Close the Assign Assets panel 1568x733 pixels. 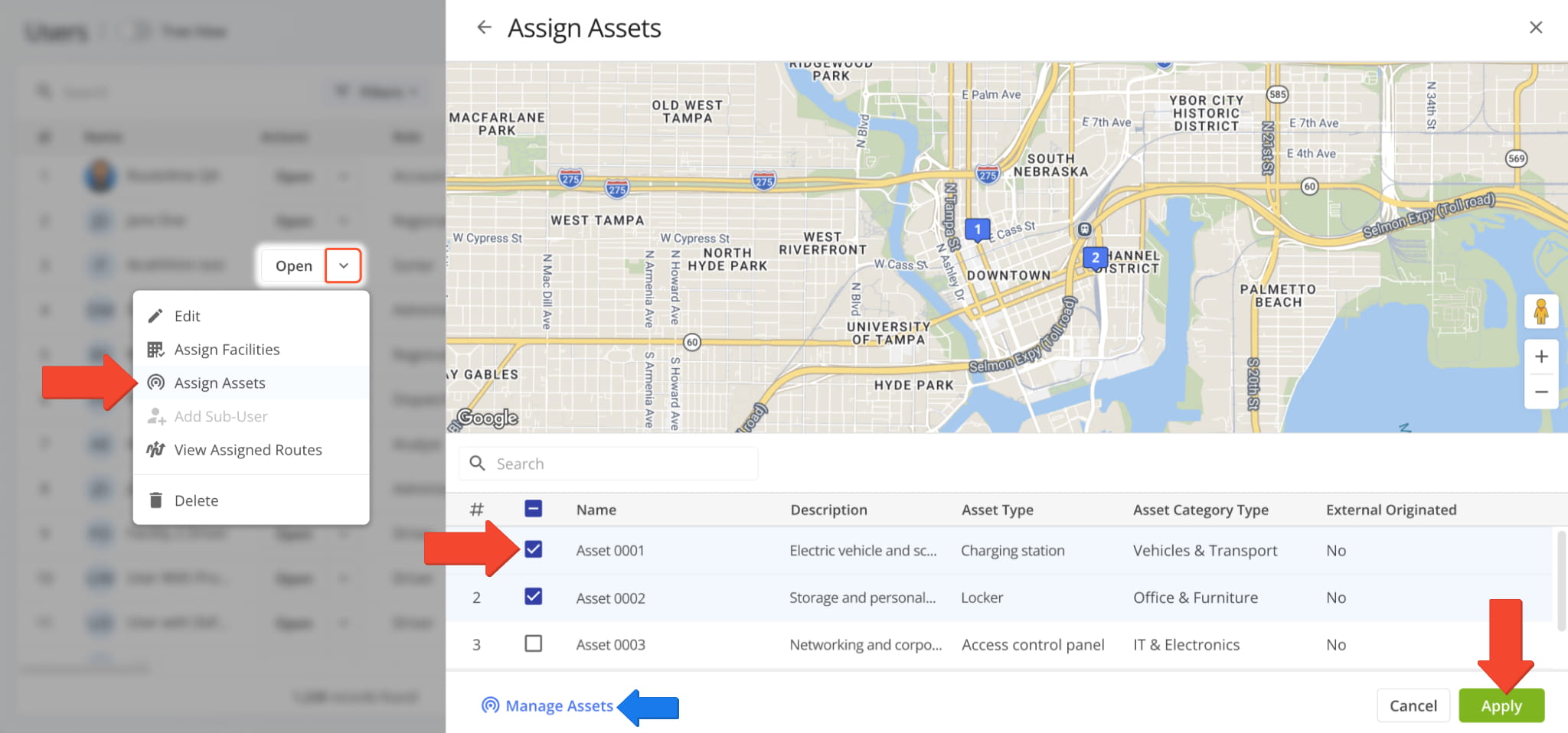point(1536,28)
